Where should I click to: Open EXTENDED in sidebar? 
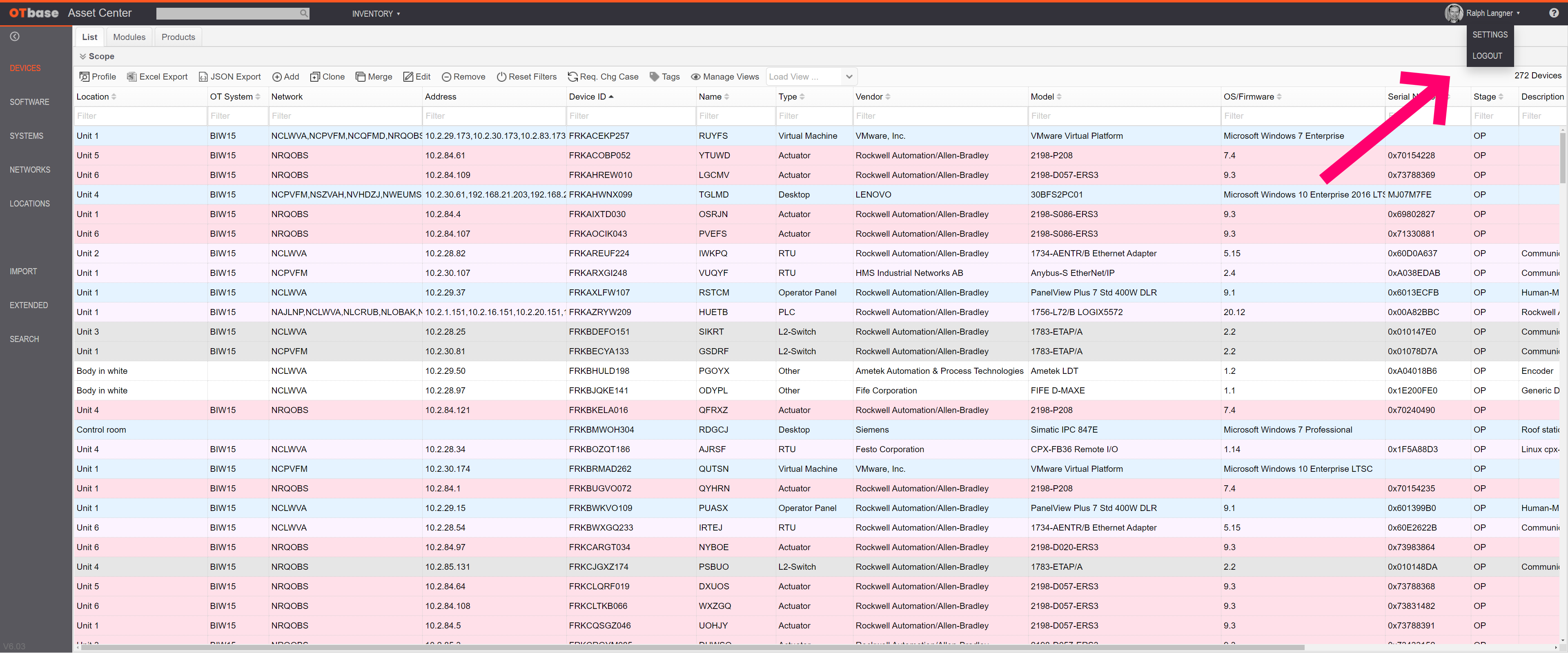tap(29, 306)
